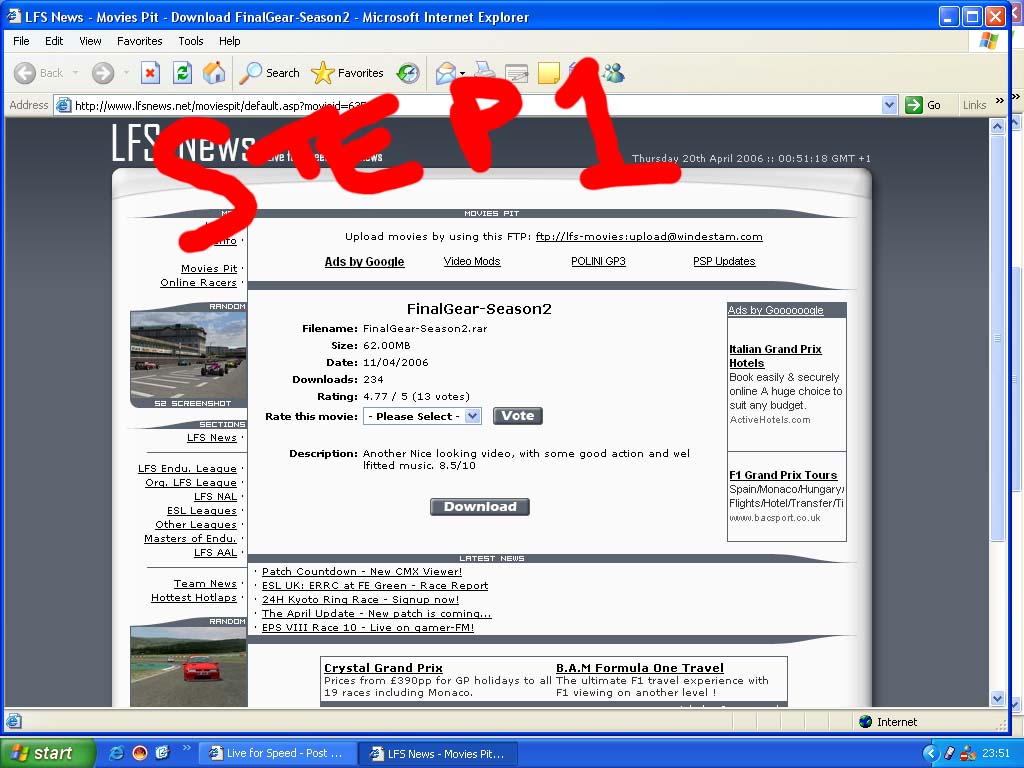Click network icon in system tray
This screenshot has width=1024, height=768.
pos(968,753)
